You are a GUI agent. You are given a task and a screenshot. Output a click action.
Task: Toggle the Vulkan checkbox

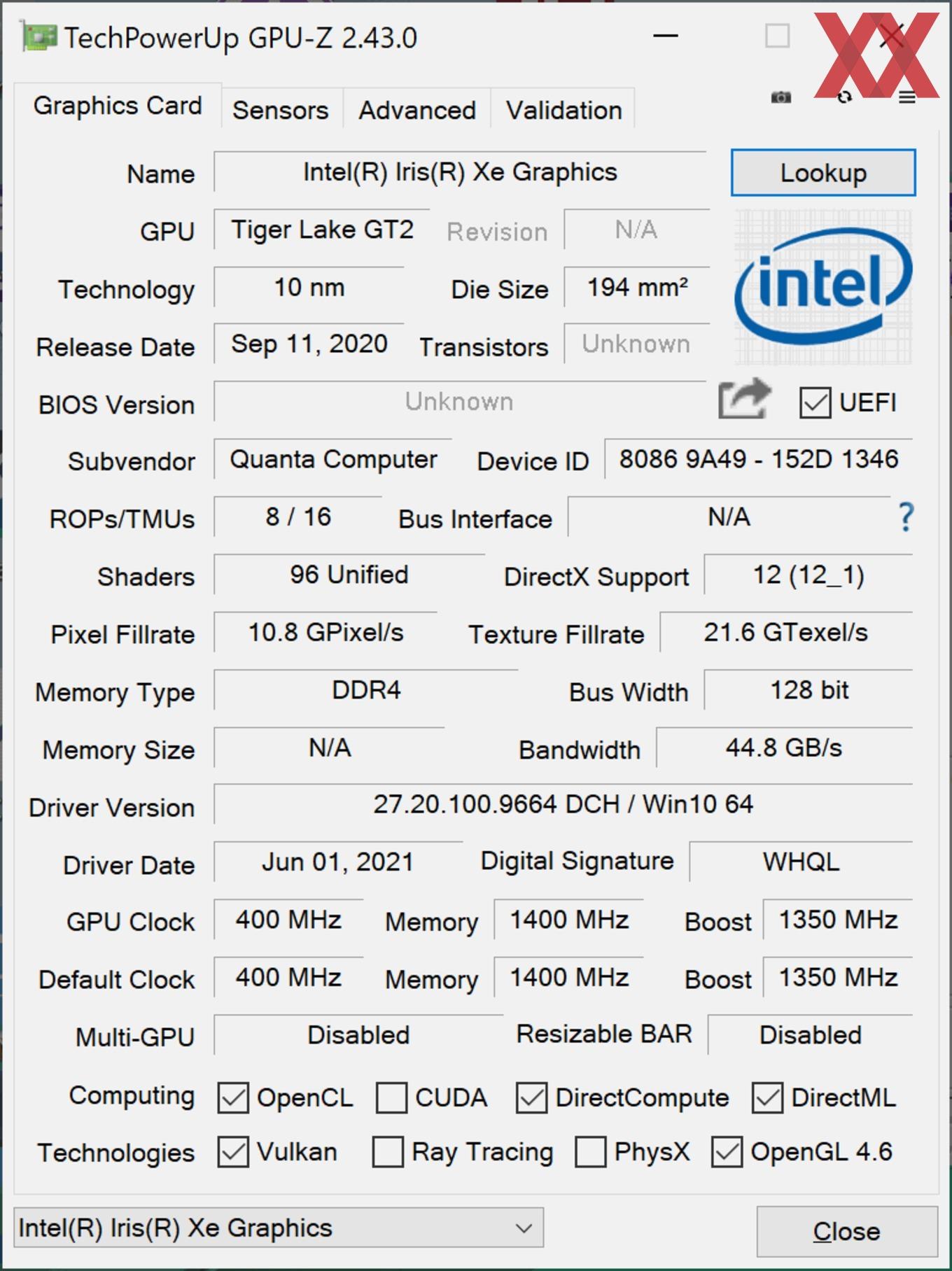233,1152
